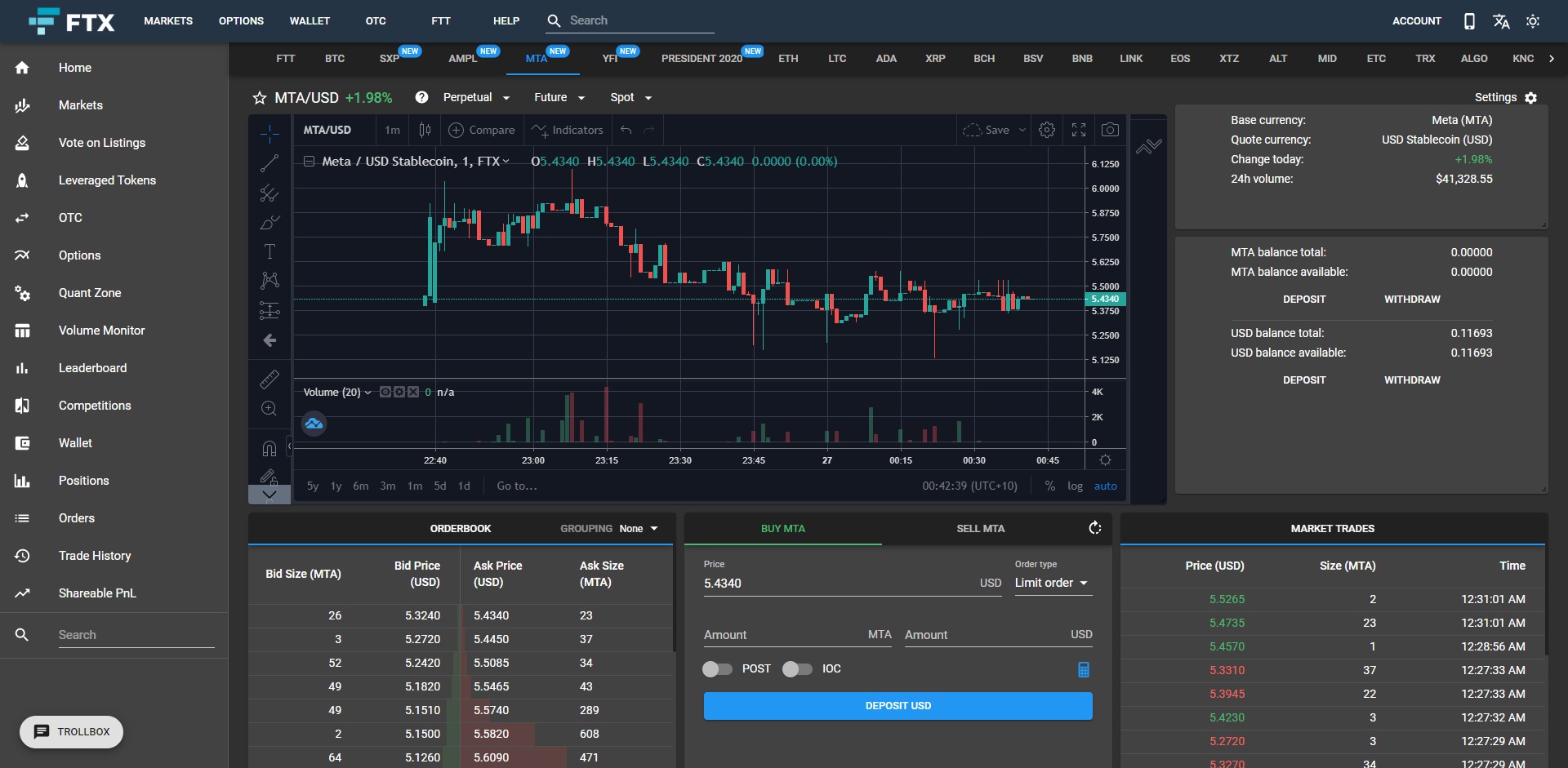Open the ACCOUNT link
This screenshot has width=1568, height=768.
(x=1417, y=21)
